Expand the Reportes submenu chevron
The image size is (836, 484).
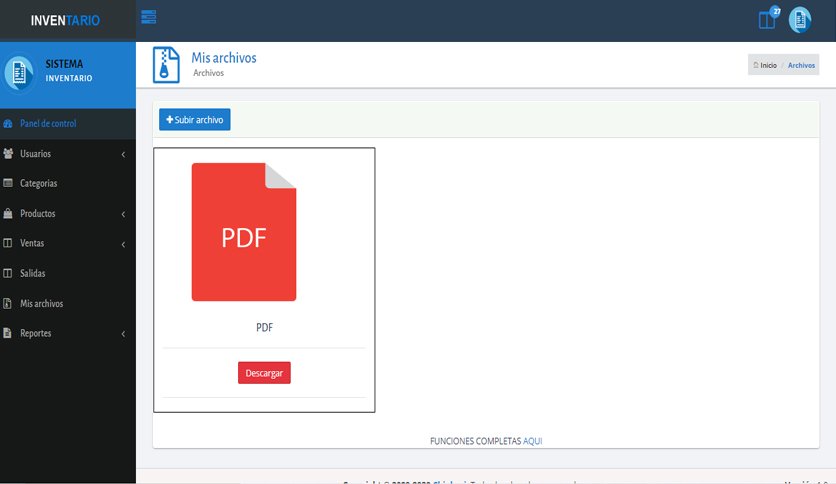point(123,334)
